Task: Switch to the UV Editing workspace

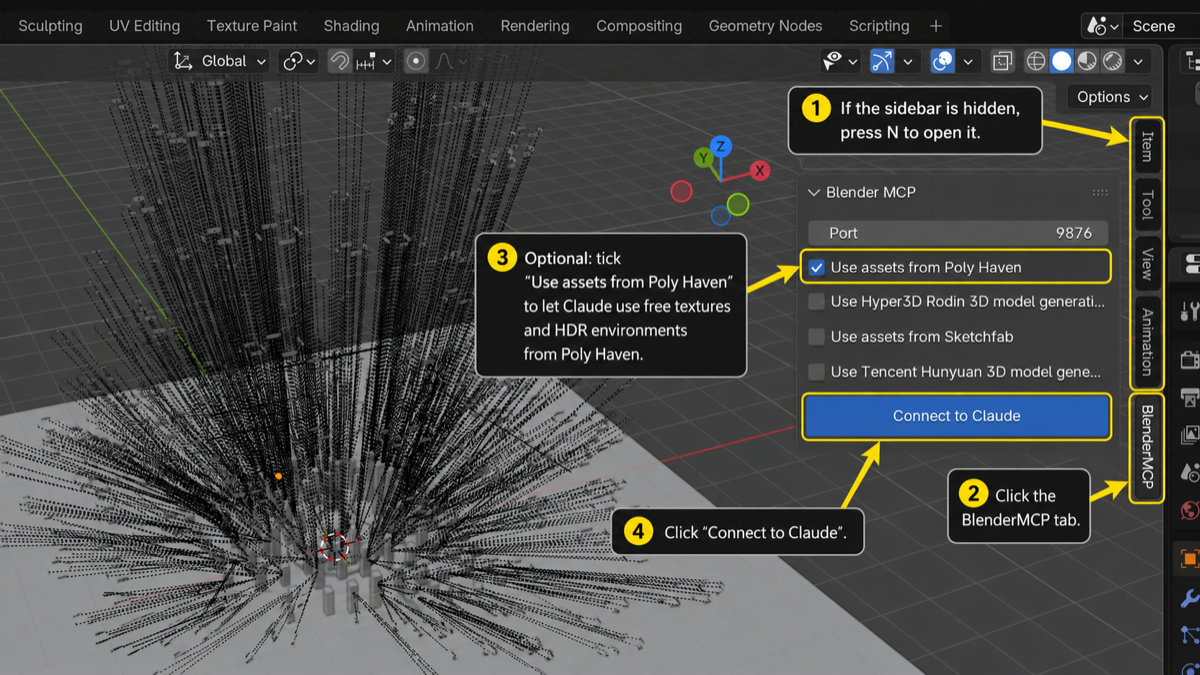Action: [x=145, y=26]
